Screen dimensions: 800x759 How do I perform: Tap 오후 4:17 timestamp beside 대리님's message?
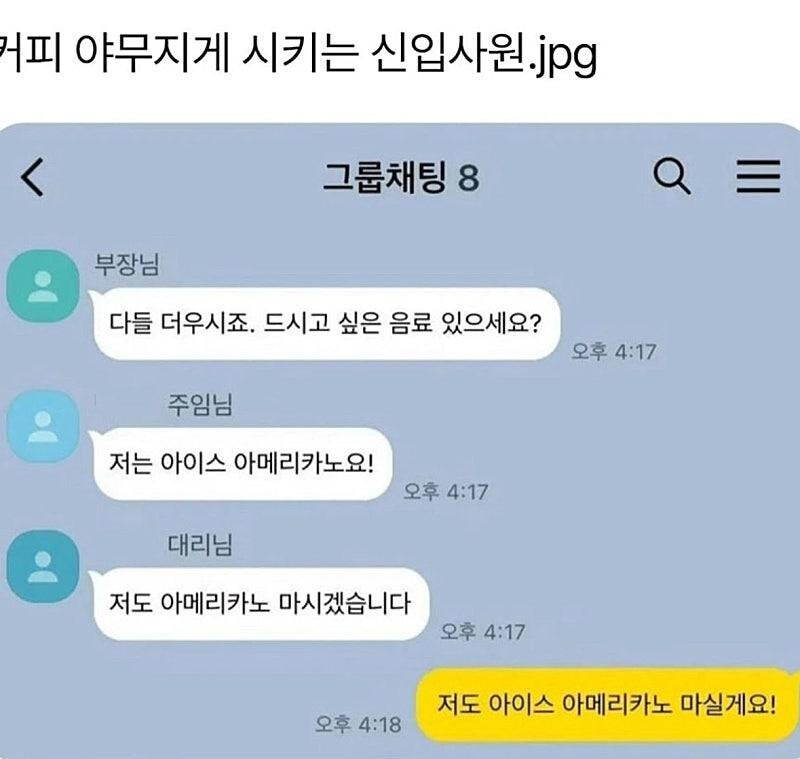pyautogui.click(x=482, y=632)
